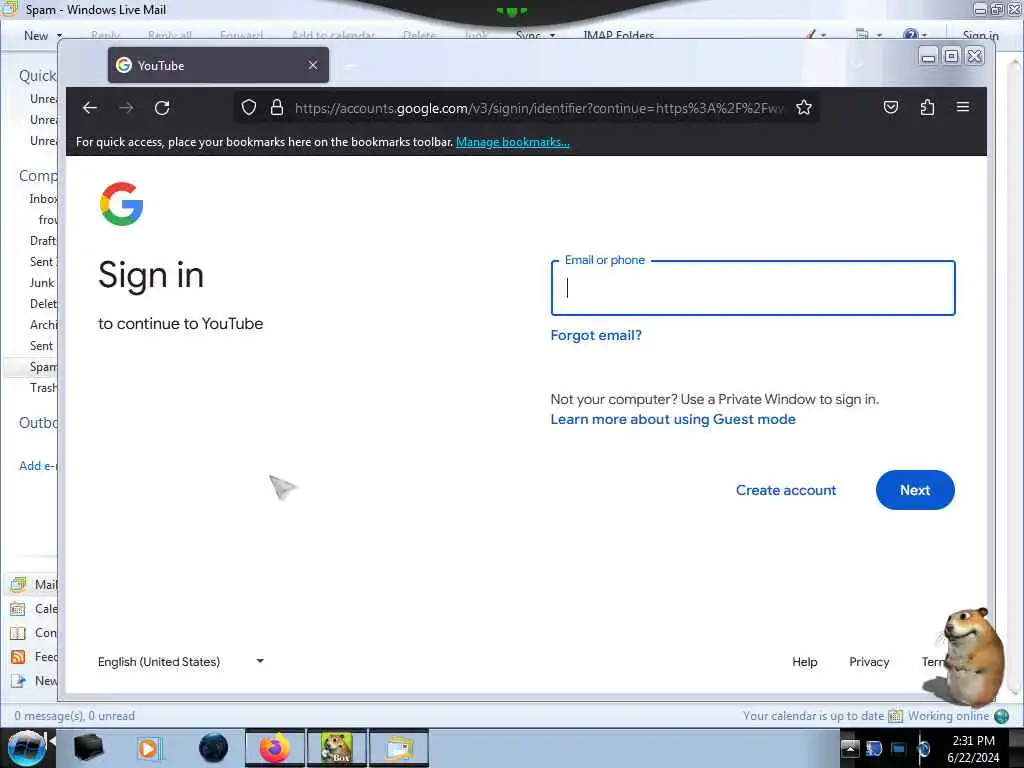Open the Privacy footer link
This screenshot has height=768, width=1024.
pyautogui.click(x=869, y=662)
